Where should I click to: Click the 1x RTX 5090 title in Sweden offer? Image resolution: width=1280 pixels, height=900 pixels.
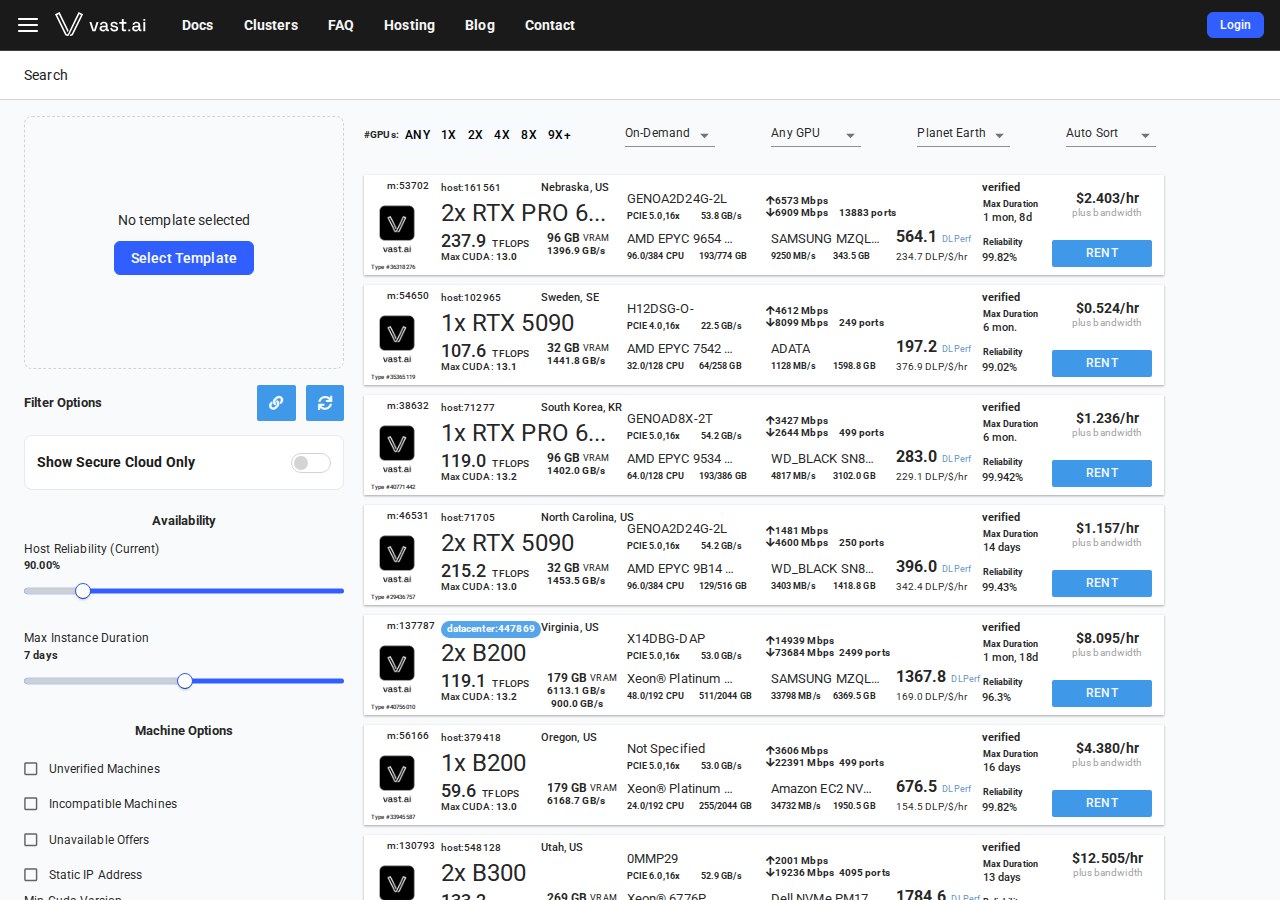click(508, 323)
